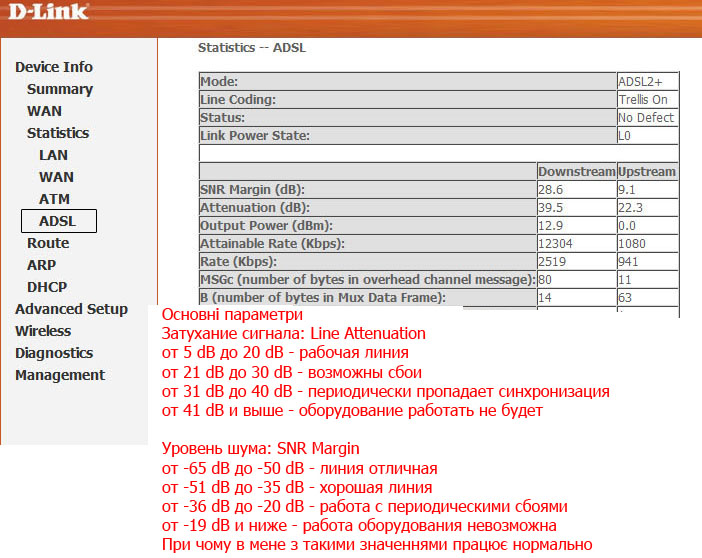Click the 'Output Power (dBm):' label
702x558 pixels.
[x=266, y=226]
